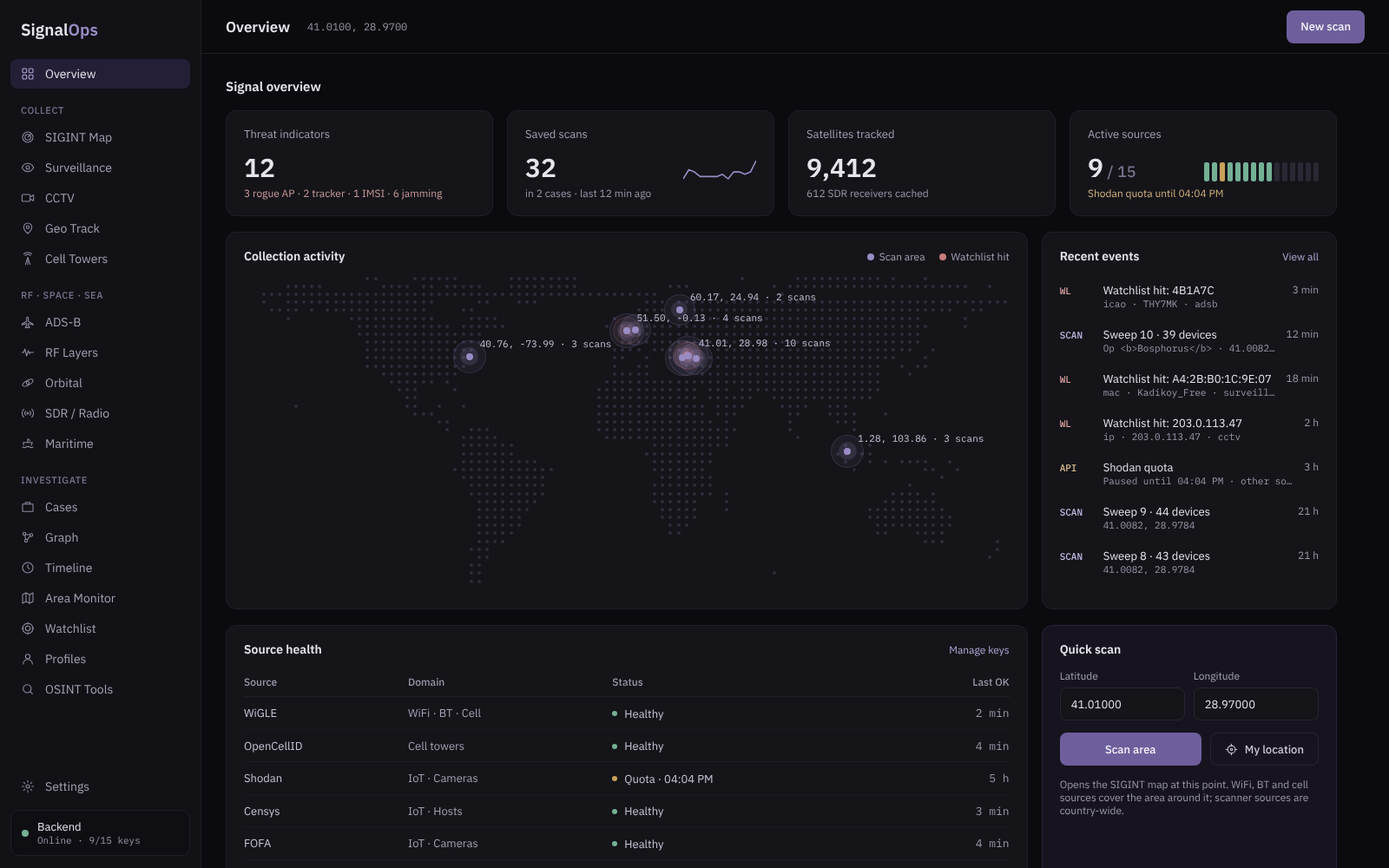Open the Threat indicators card

359,163
